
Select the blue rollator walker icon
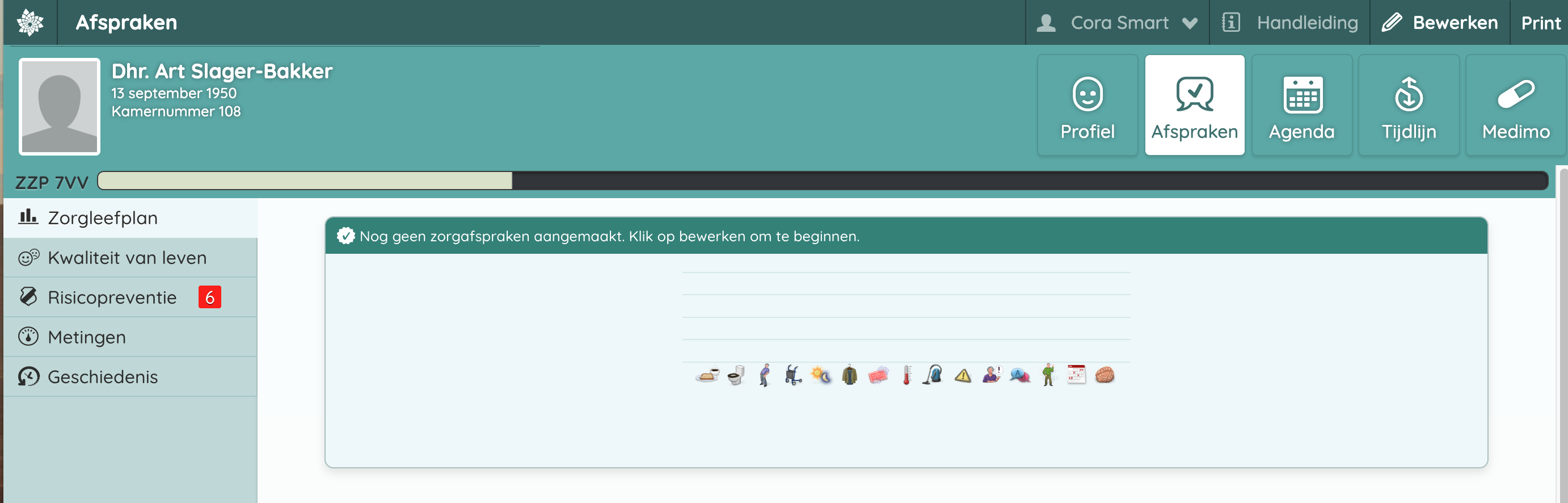click(793, 375)
